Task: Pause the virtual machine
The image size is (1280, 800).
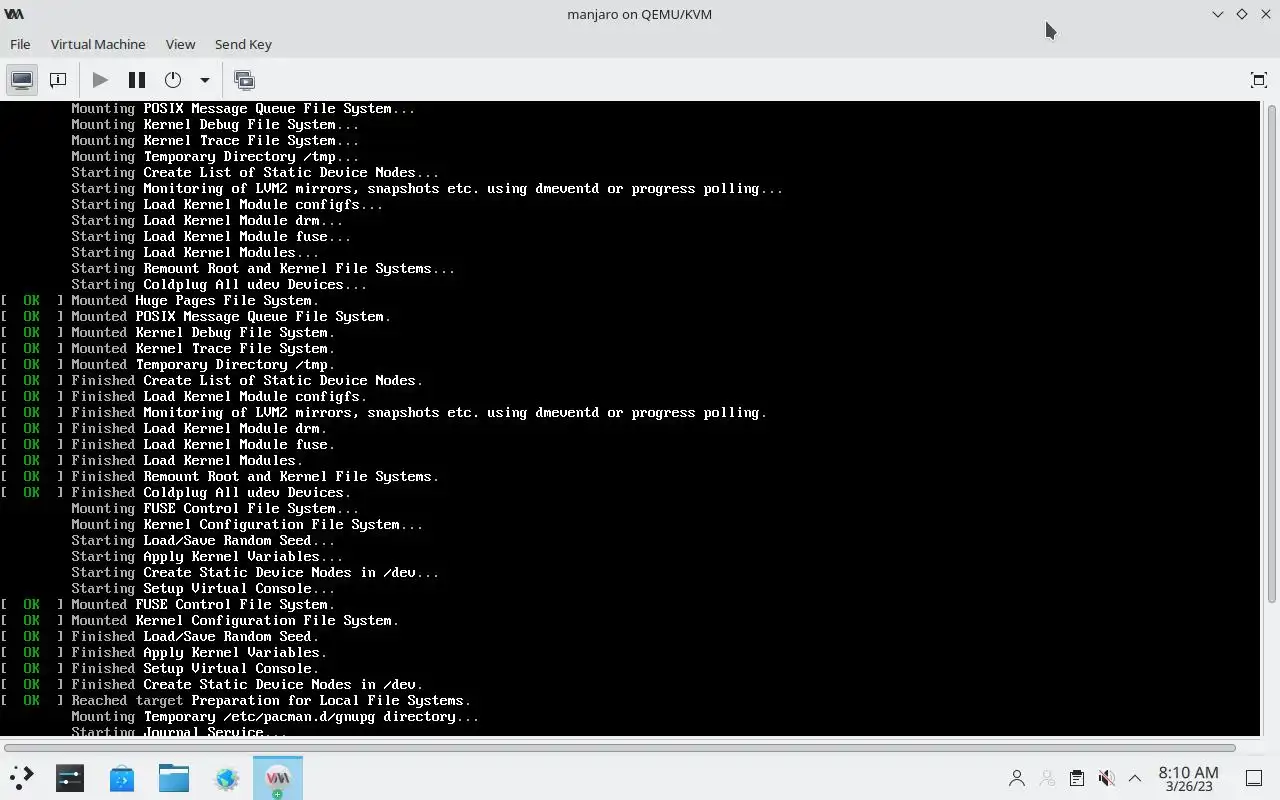Action: coord(137,80)
